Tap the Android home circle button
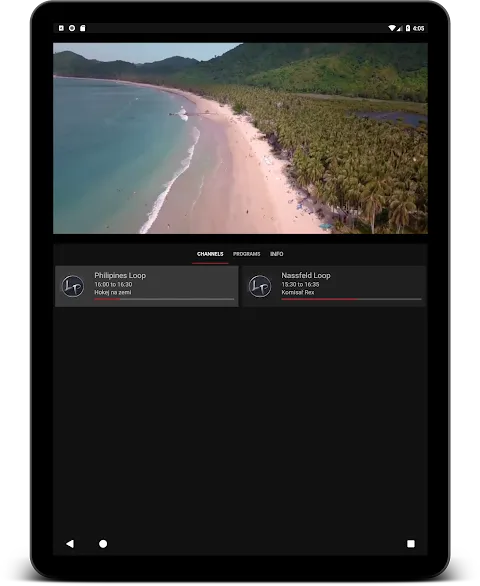 click(x=103, y=544)
